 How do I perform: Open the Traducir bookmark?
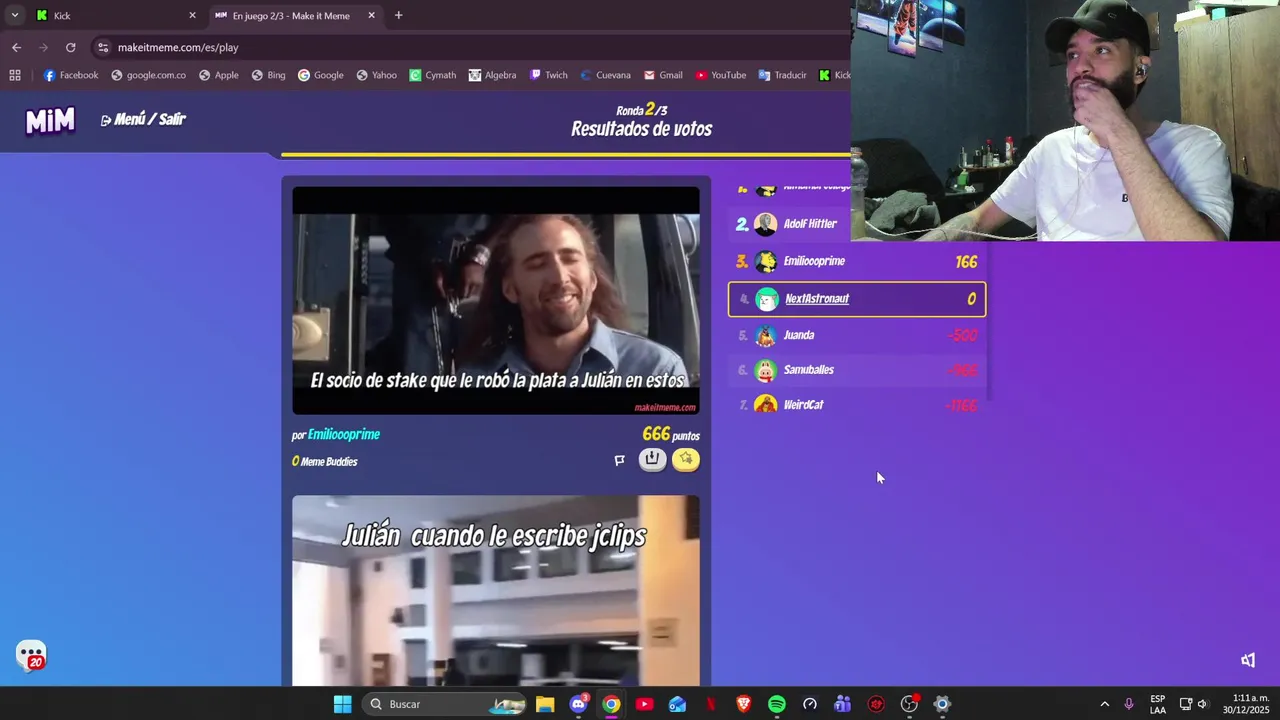click(782, 75)
